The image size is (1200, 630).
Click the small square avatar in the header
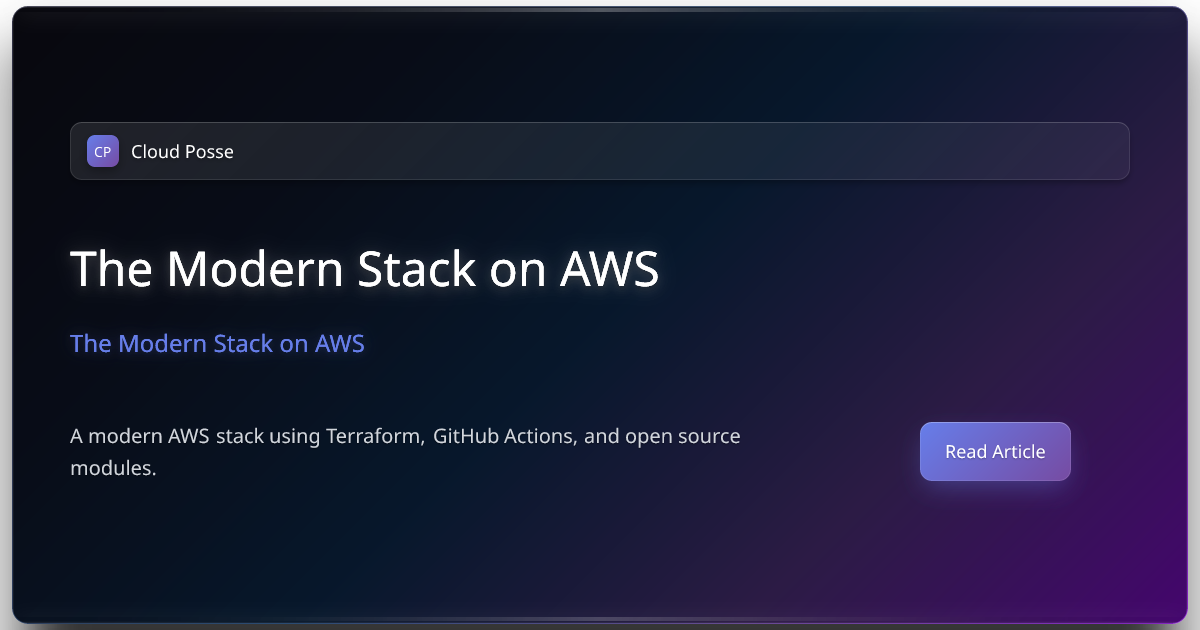tap(103, 151)
